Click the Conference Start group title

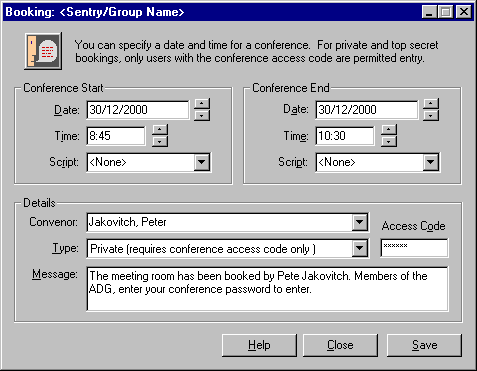click(x=63, y=88)
